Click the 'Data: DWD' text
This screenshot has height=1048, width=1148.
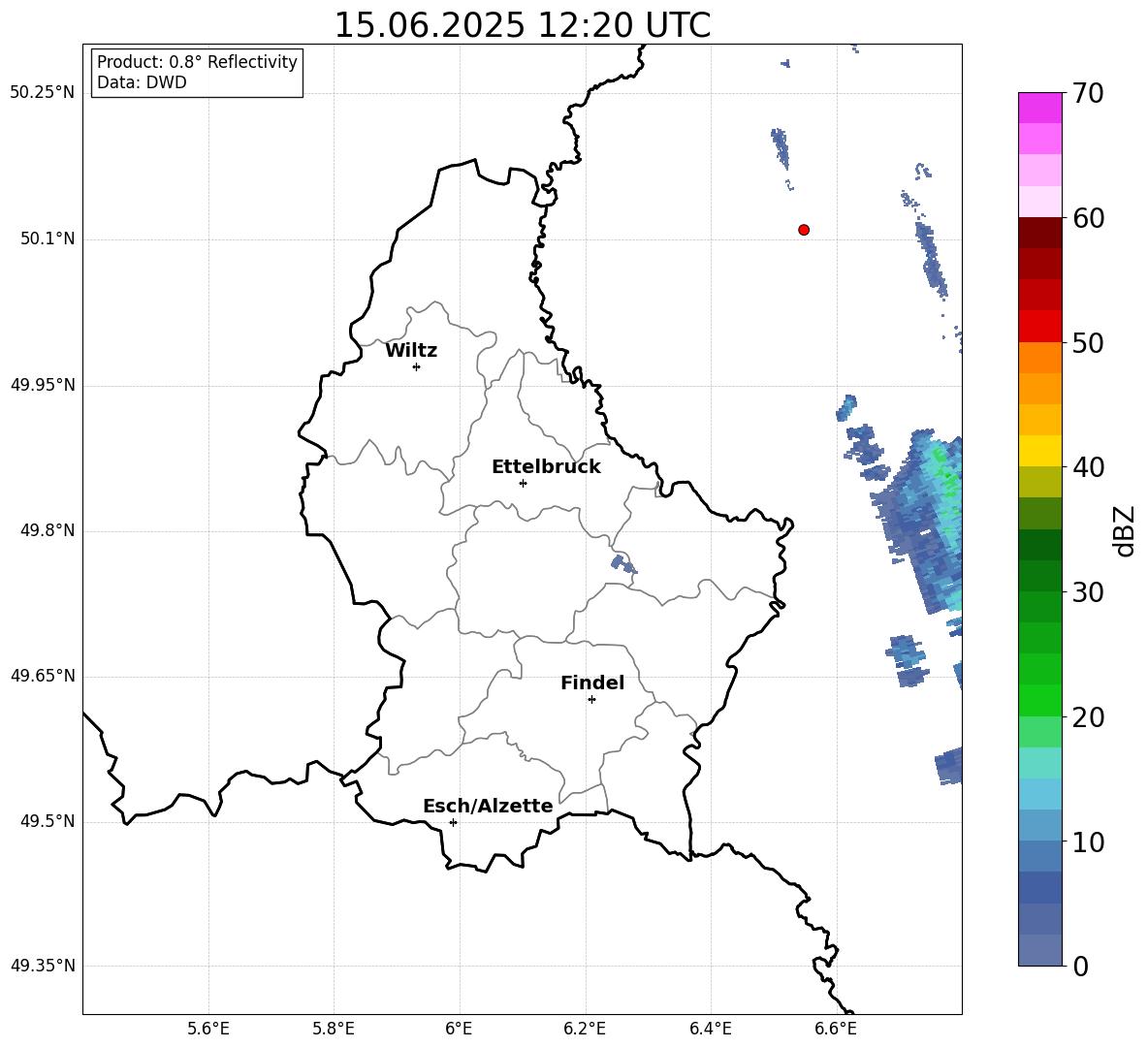pos(142,82)
